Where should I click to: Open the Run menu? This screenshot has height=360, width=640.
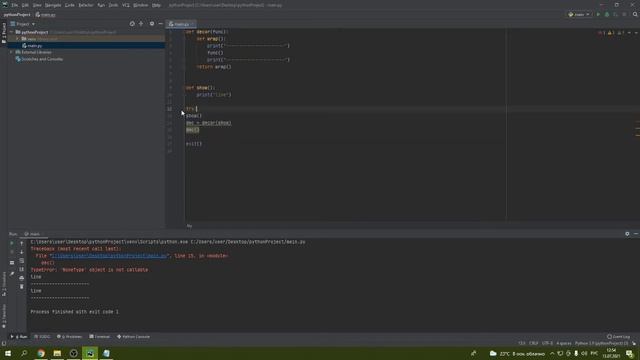point(101,5)
